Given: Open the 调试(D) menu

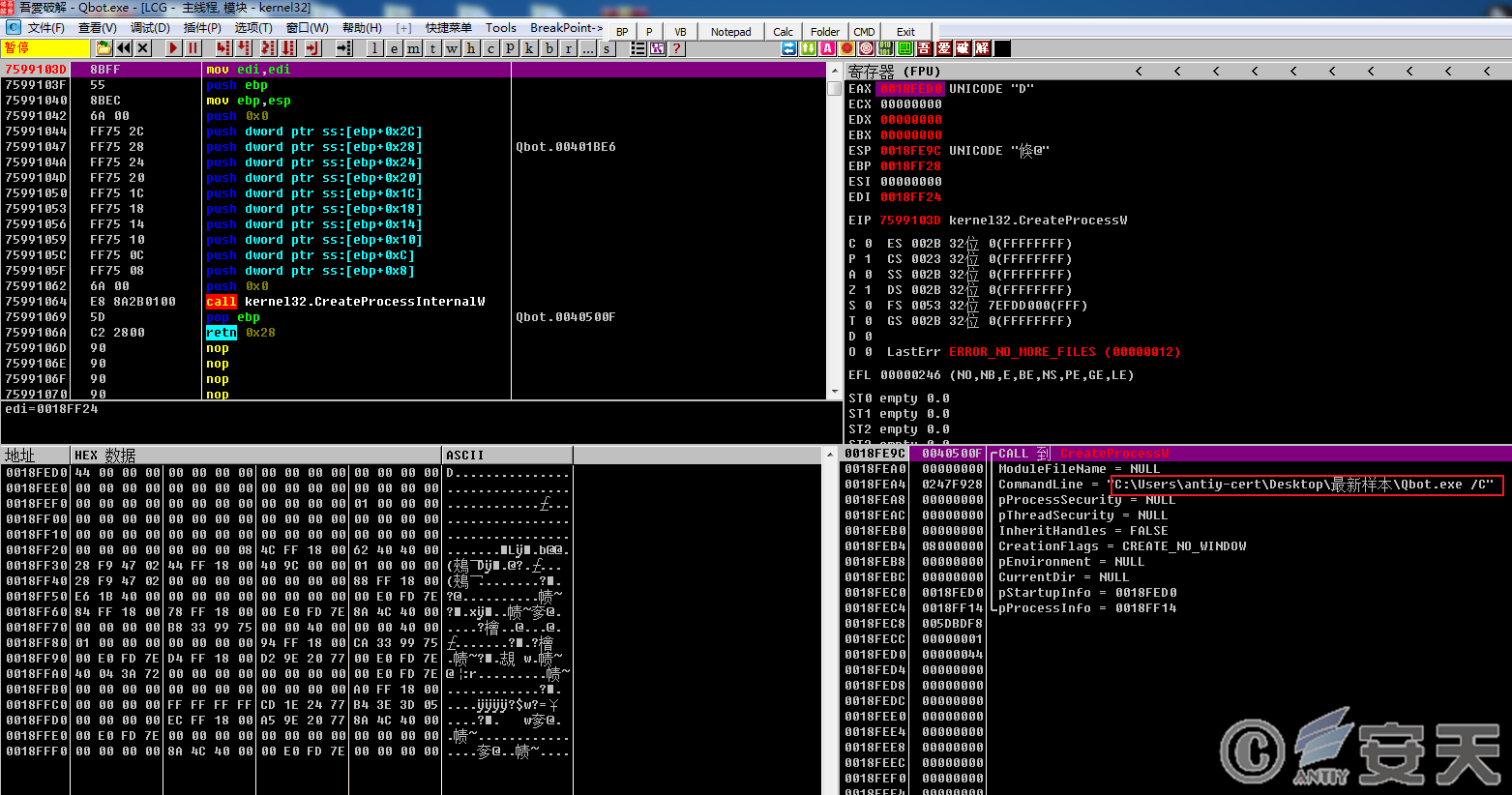Looking at the screenshot, I should click(x=149, y=28).
